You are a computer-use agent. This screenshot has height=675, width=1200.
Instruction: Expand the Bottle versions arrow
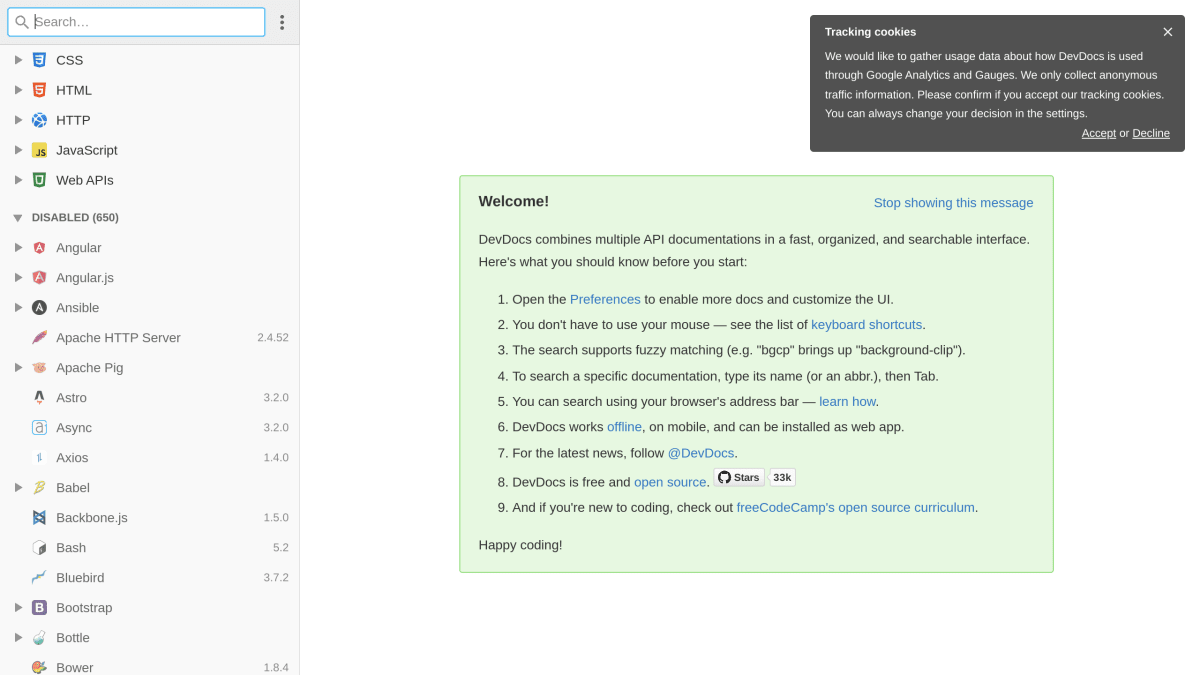(x=18, y=638)
